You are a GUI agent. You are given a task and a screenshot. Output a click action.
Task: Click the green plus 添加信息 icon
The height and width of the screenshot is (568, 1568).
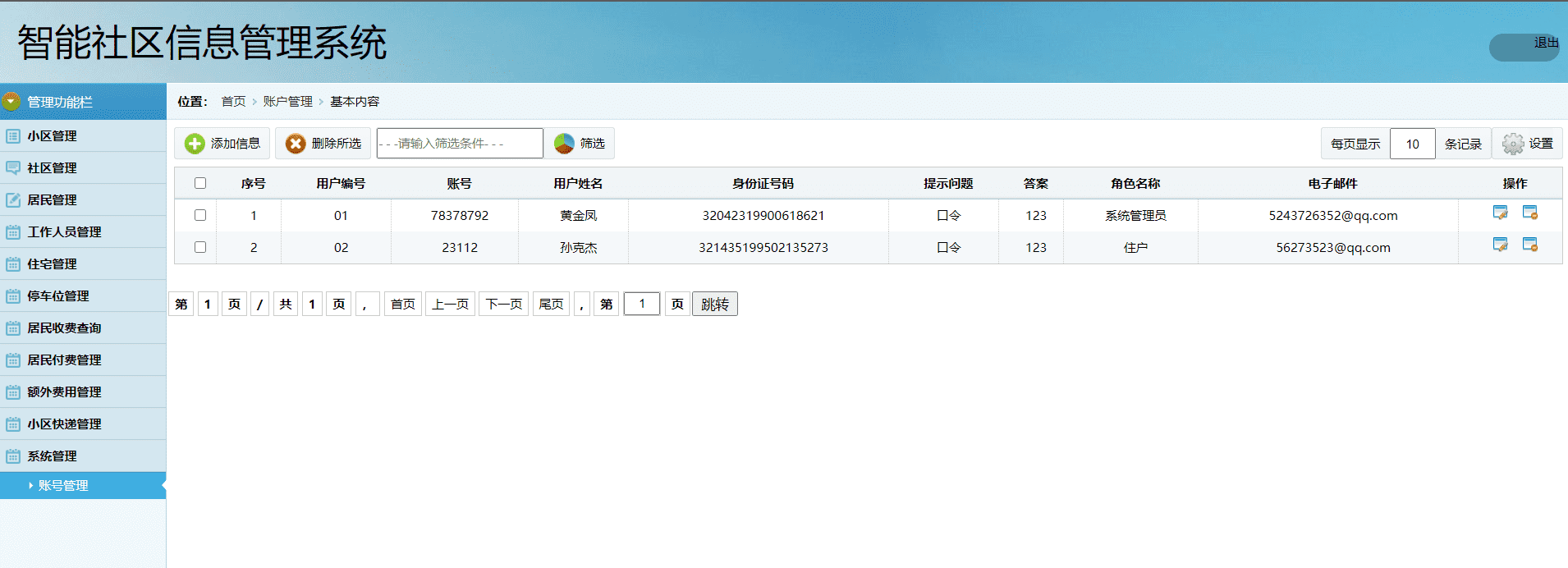(195, 144)
